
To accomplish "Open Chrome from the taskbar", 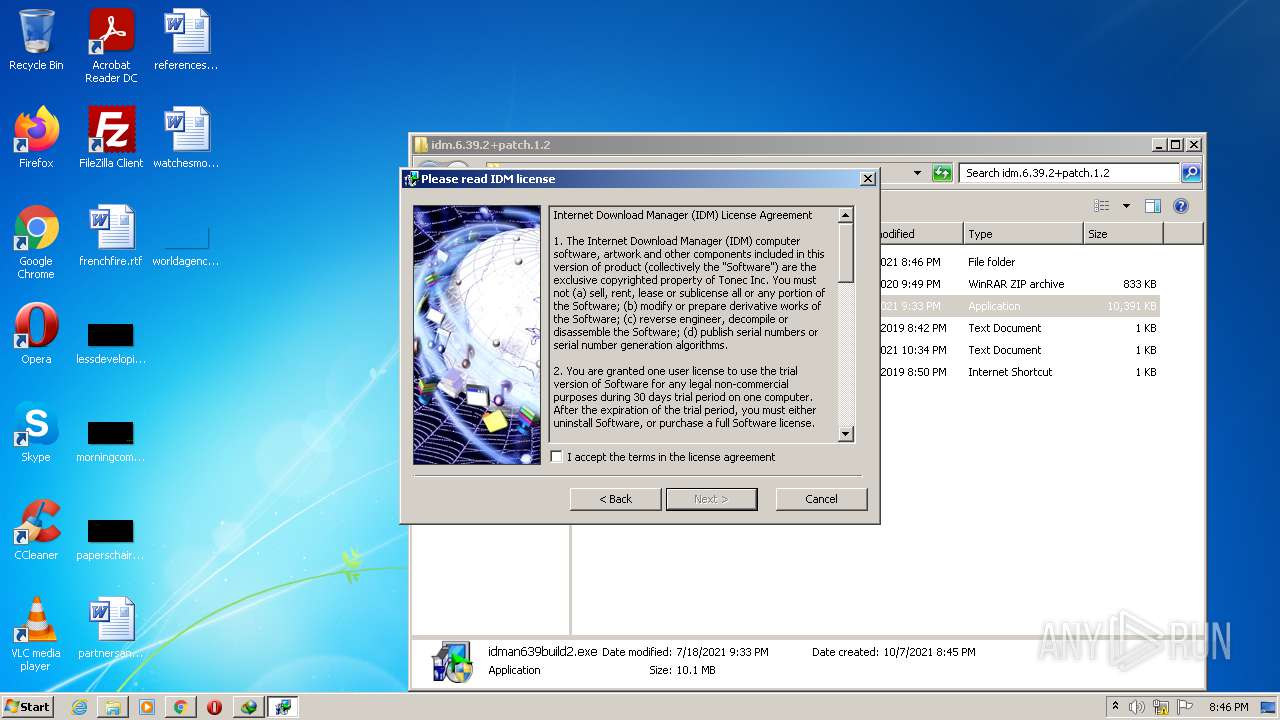I will pos(180,707).
